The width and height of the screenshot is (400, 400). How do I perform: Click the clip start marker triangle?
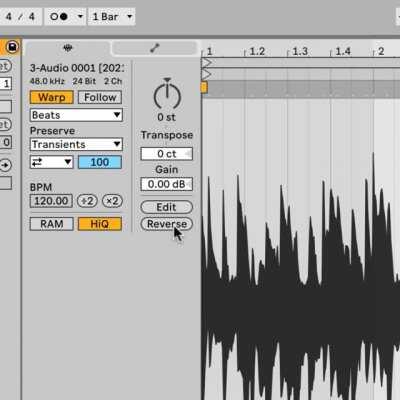(x=206, y=63)
